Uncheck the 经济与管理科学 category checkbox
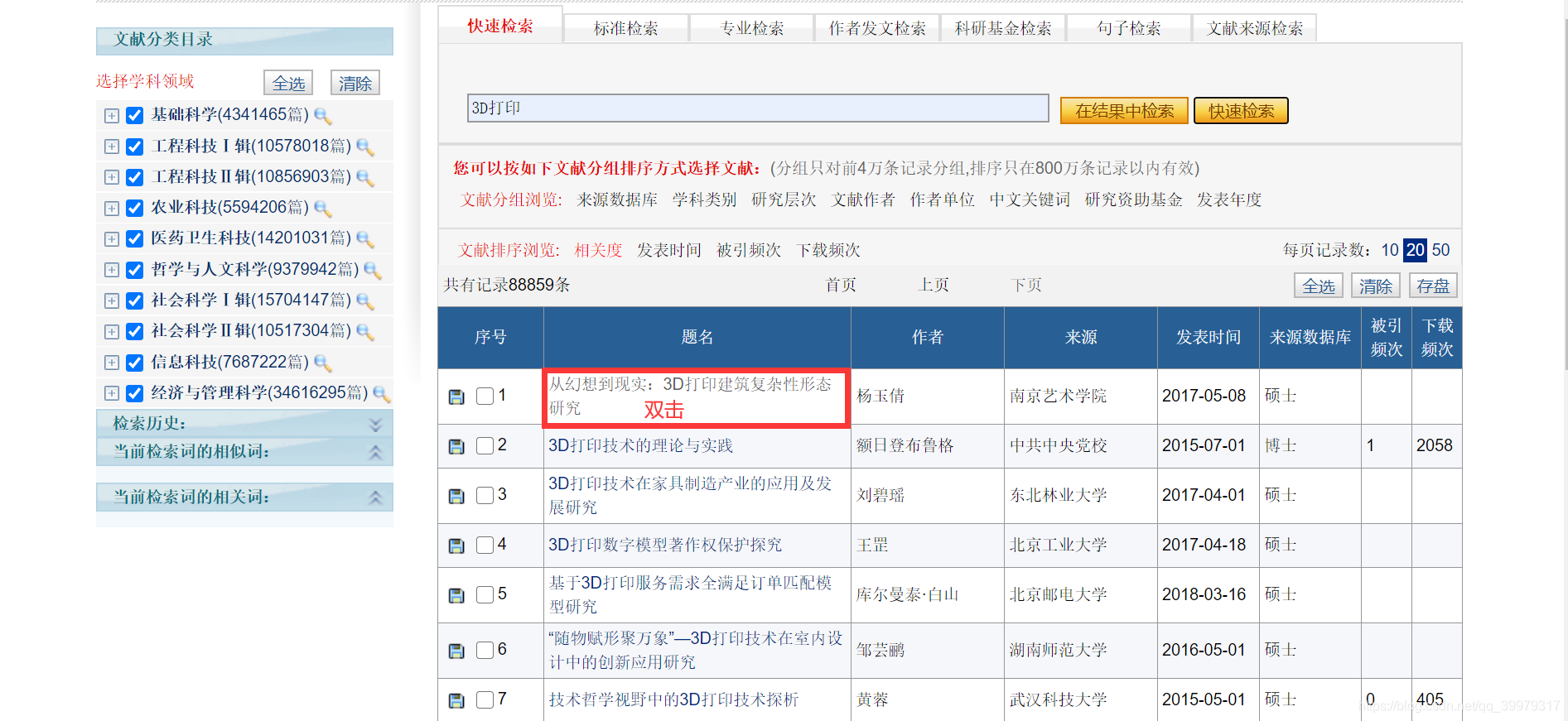This screenshot has height=721, width=1568. [135, 393]
